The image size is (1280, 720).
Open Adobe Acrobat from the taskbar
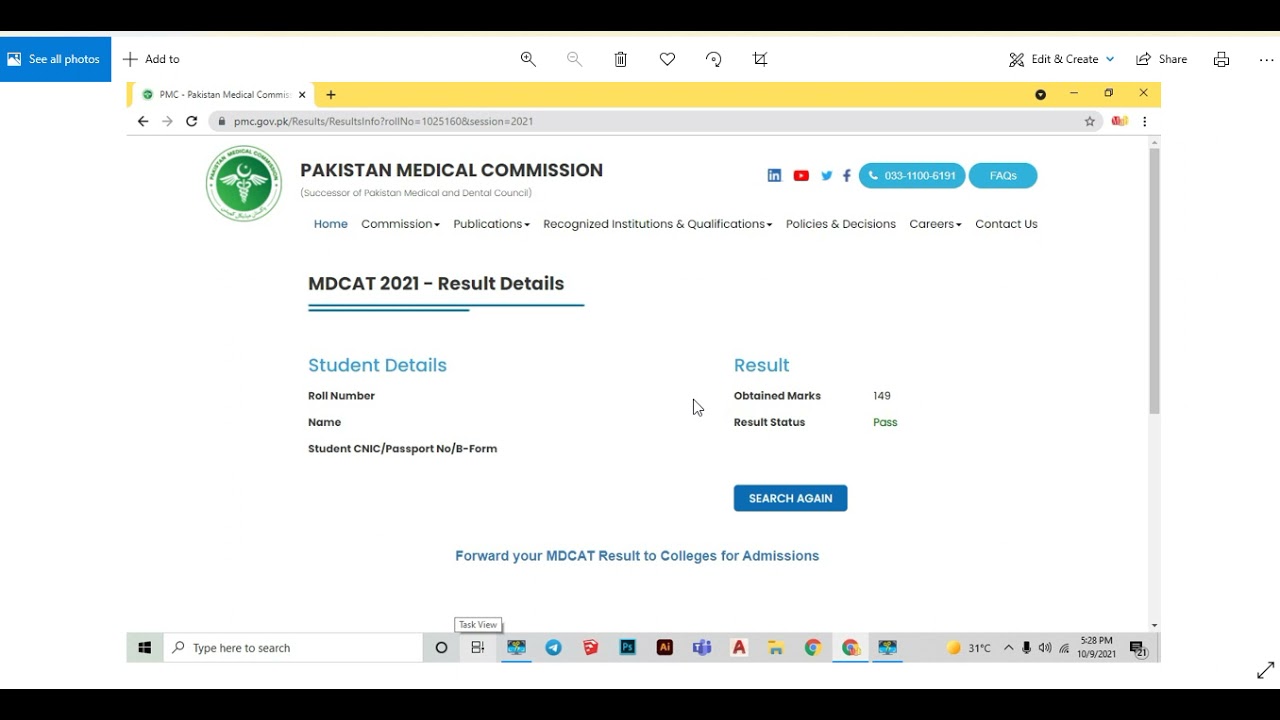click(739, 648)
